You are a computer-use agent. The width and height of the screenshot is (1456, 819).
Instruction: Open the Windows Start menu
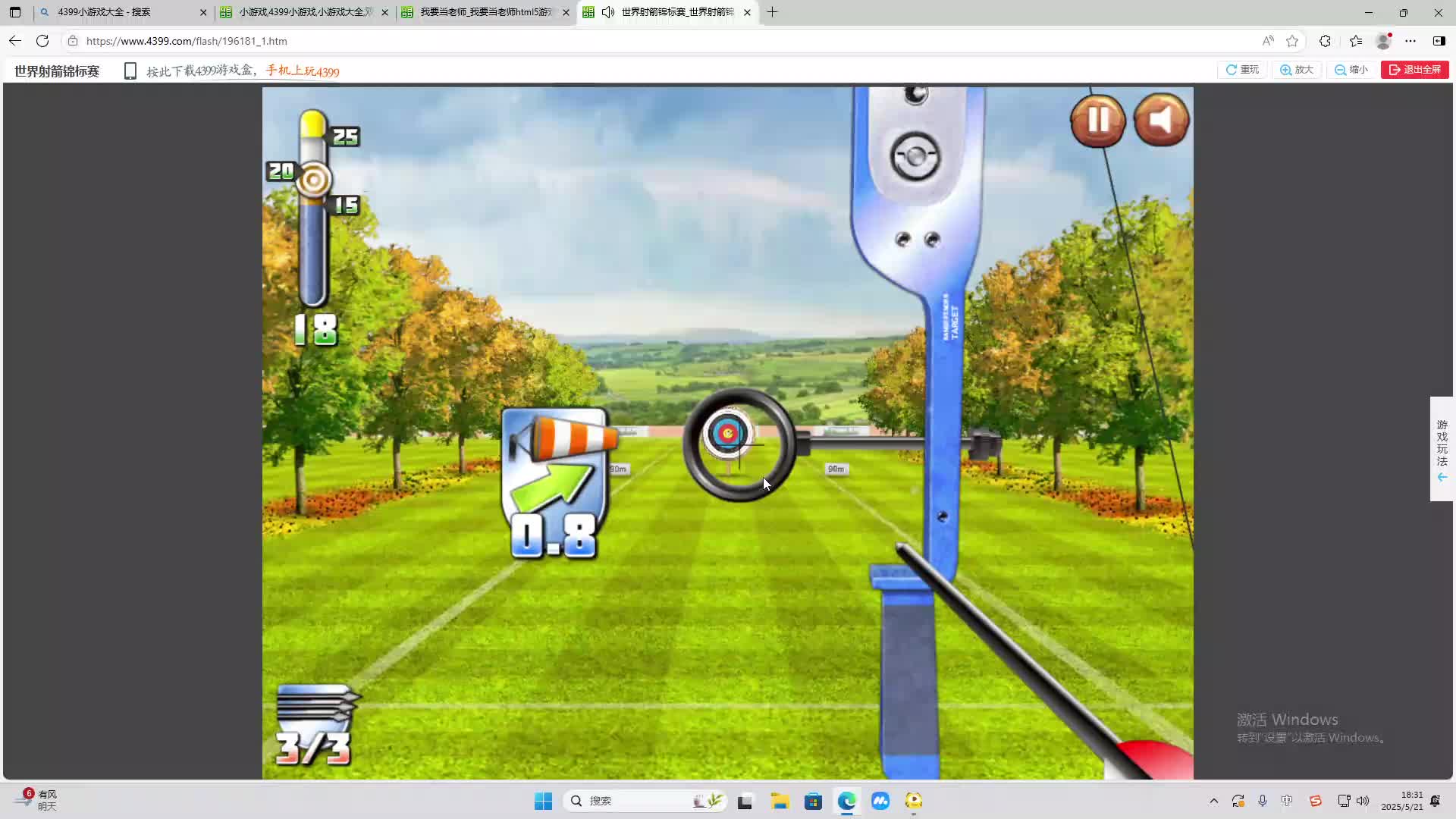543,801
